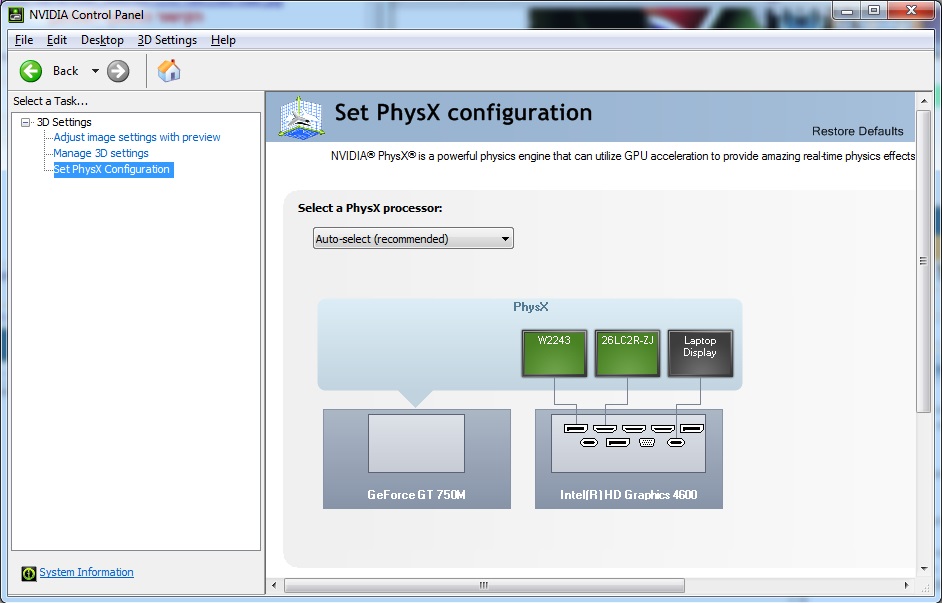
Task: Click the Forward arrow icon
Action: point(118,71)
